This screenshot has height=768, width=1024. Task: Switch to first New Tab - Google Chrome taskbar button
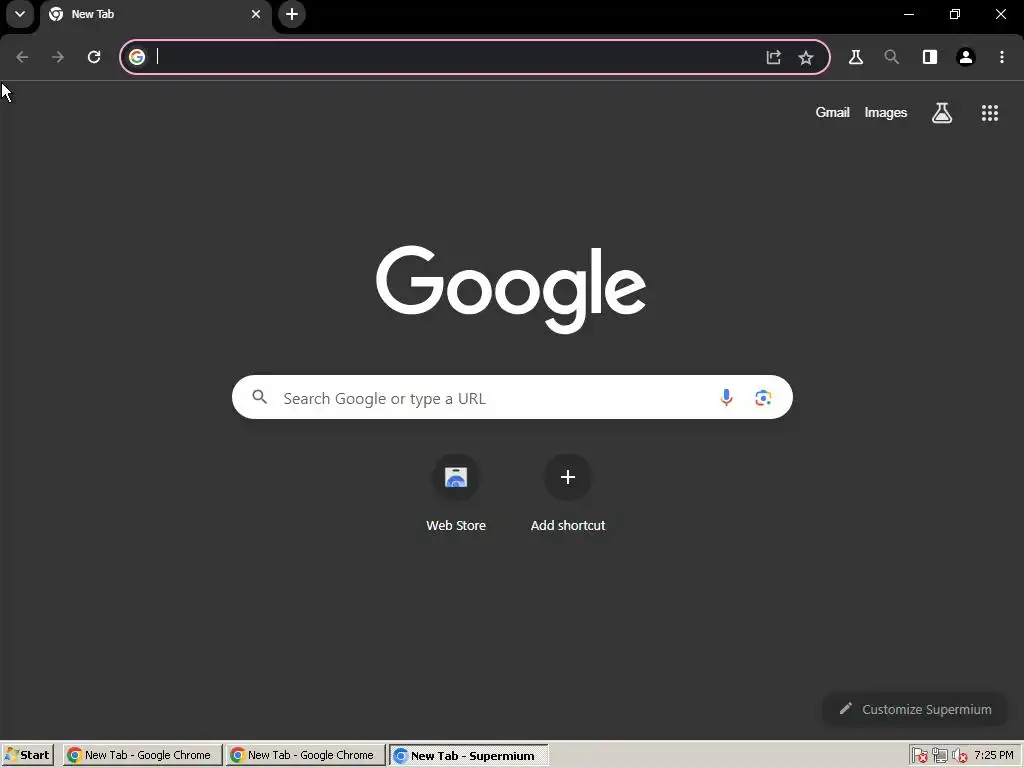pyautogui.click(x=142, y=755)
